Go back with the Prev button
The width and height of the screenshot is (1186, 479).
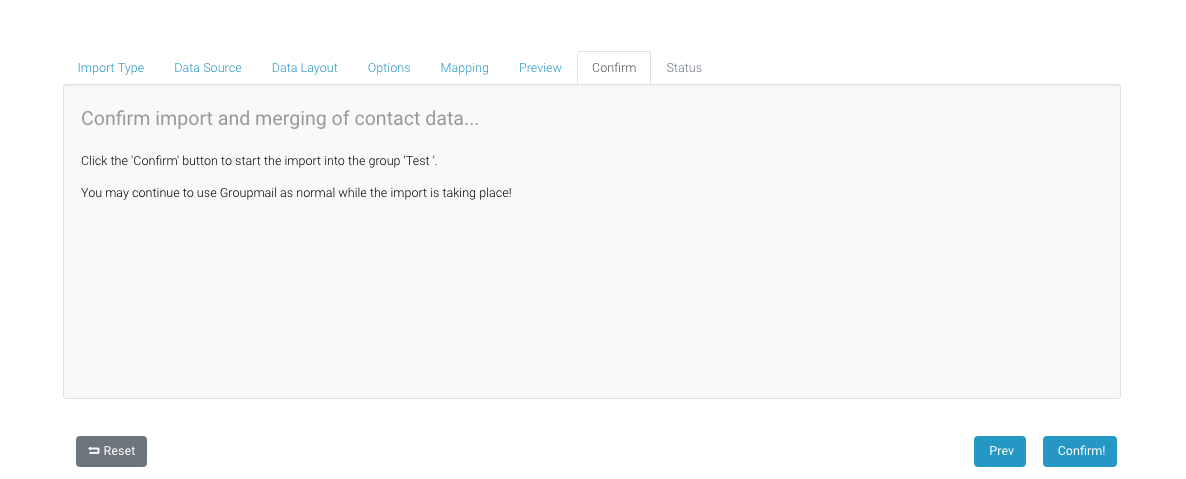pos(1000,451)
